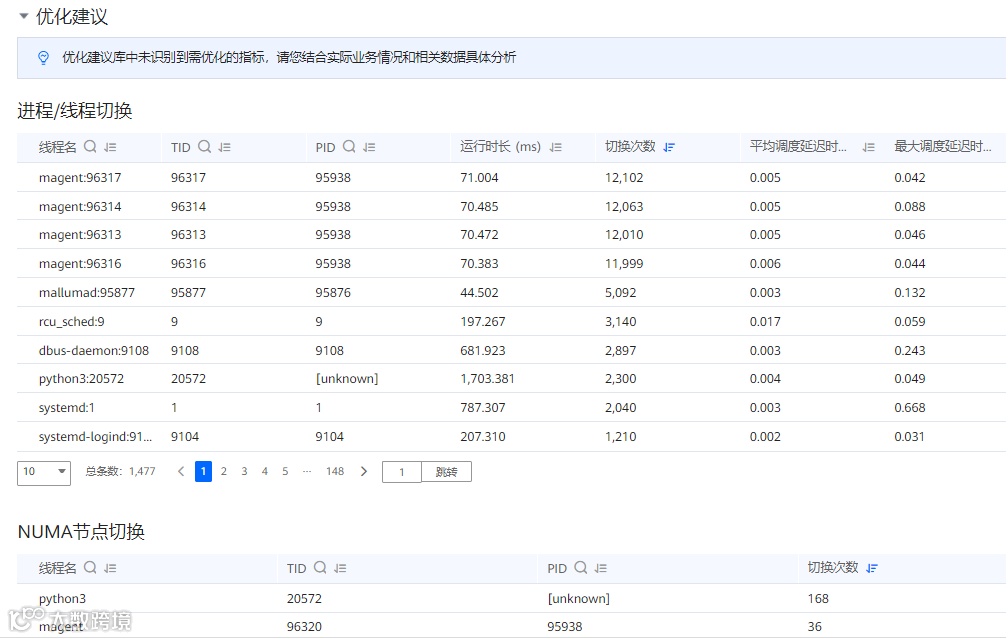Image resolution: width=1008 pixels, height=639 pixels.
Task: Sort by 切换次数 in process switch table
Action: [x=669, y=147]
